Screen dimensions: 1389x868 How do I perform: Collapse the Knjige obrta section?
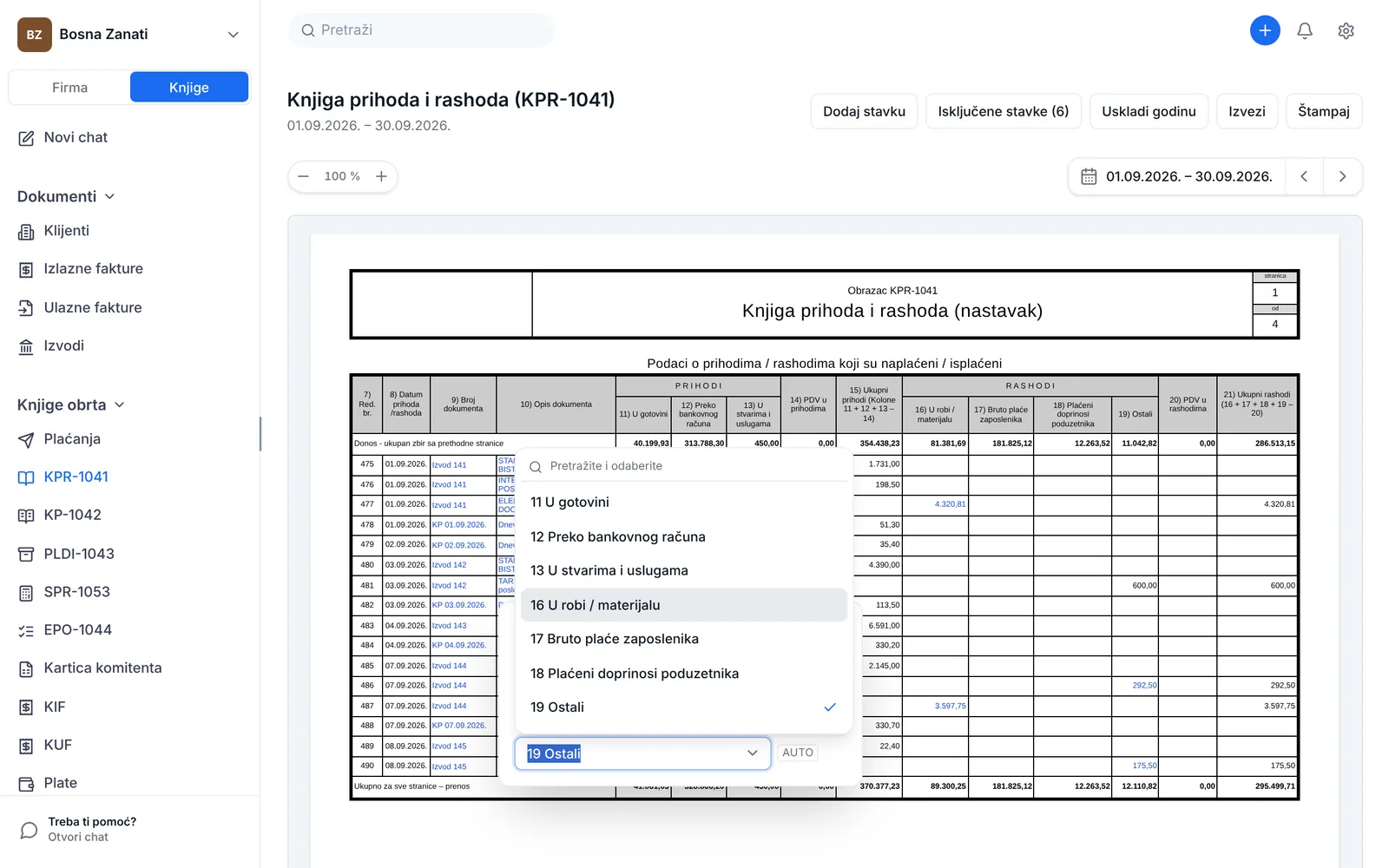click(x=71, y=404)
